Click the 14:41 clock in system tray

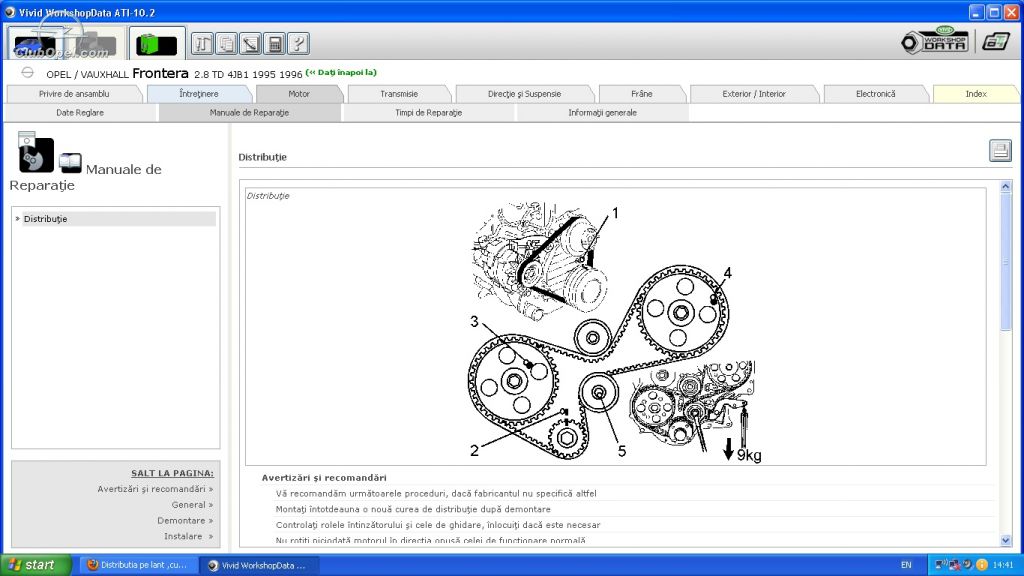coord(1003,565)
